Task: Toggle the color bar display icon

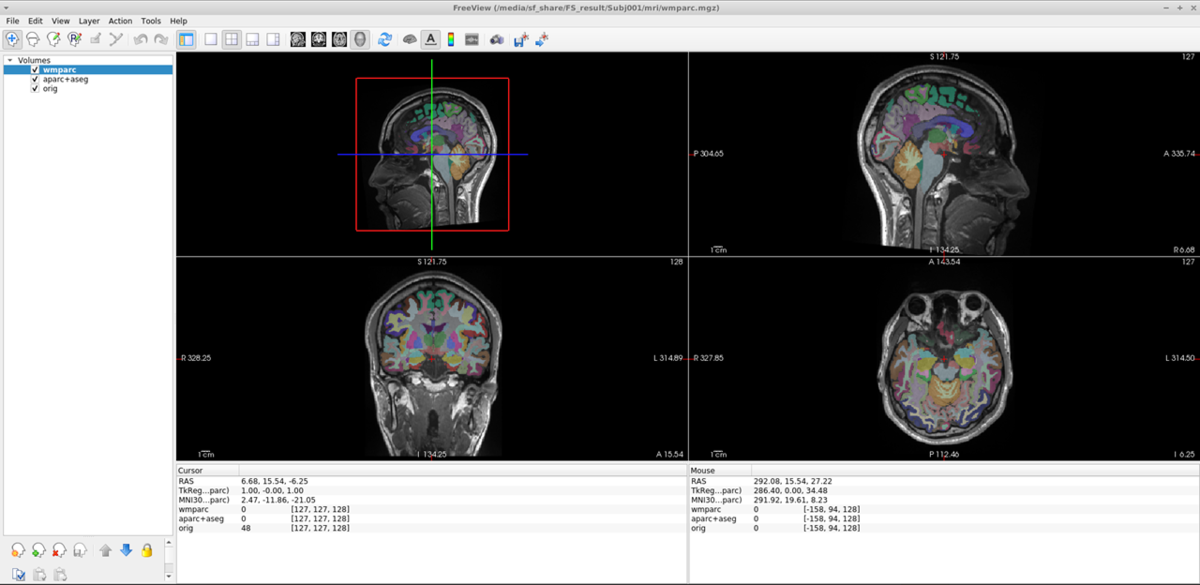Action: (450, 39)
